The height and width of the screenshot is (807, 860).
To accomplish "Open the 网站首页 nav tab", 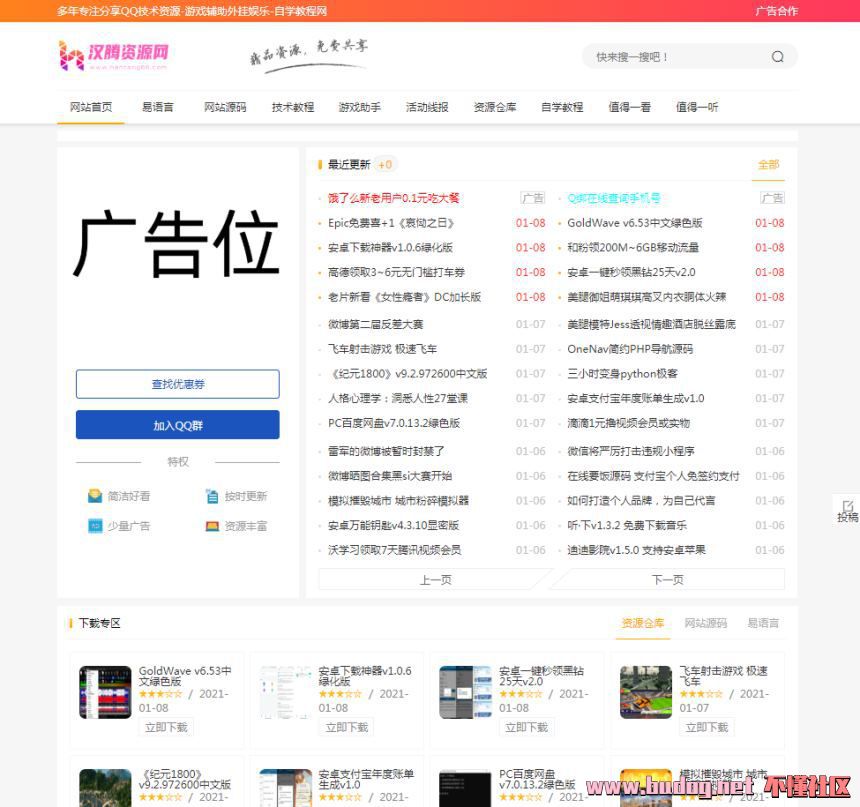I will [91, 107].
